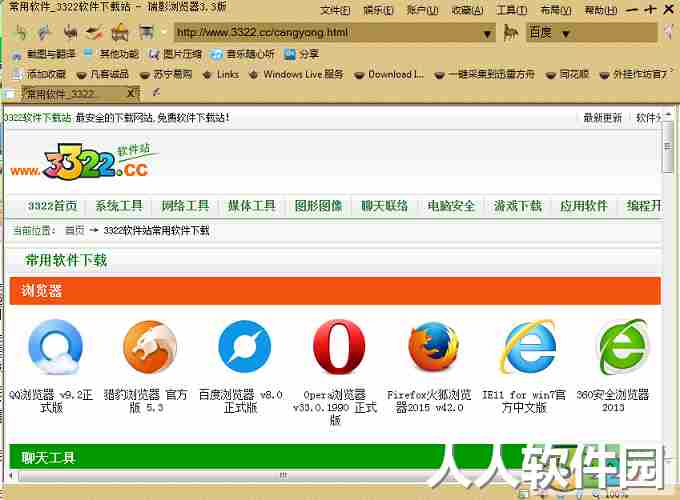Click the 100% zoom status indicator
The width and height of the screenshot is (680, 500).
coord(616,494)
